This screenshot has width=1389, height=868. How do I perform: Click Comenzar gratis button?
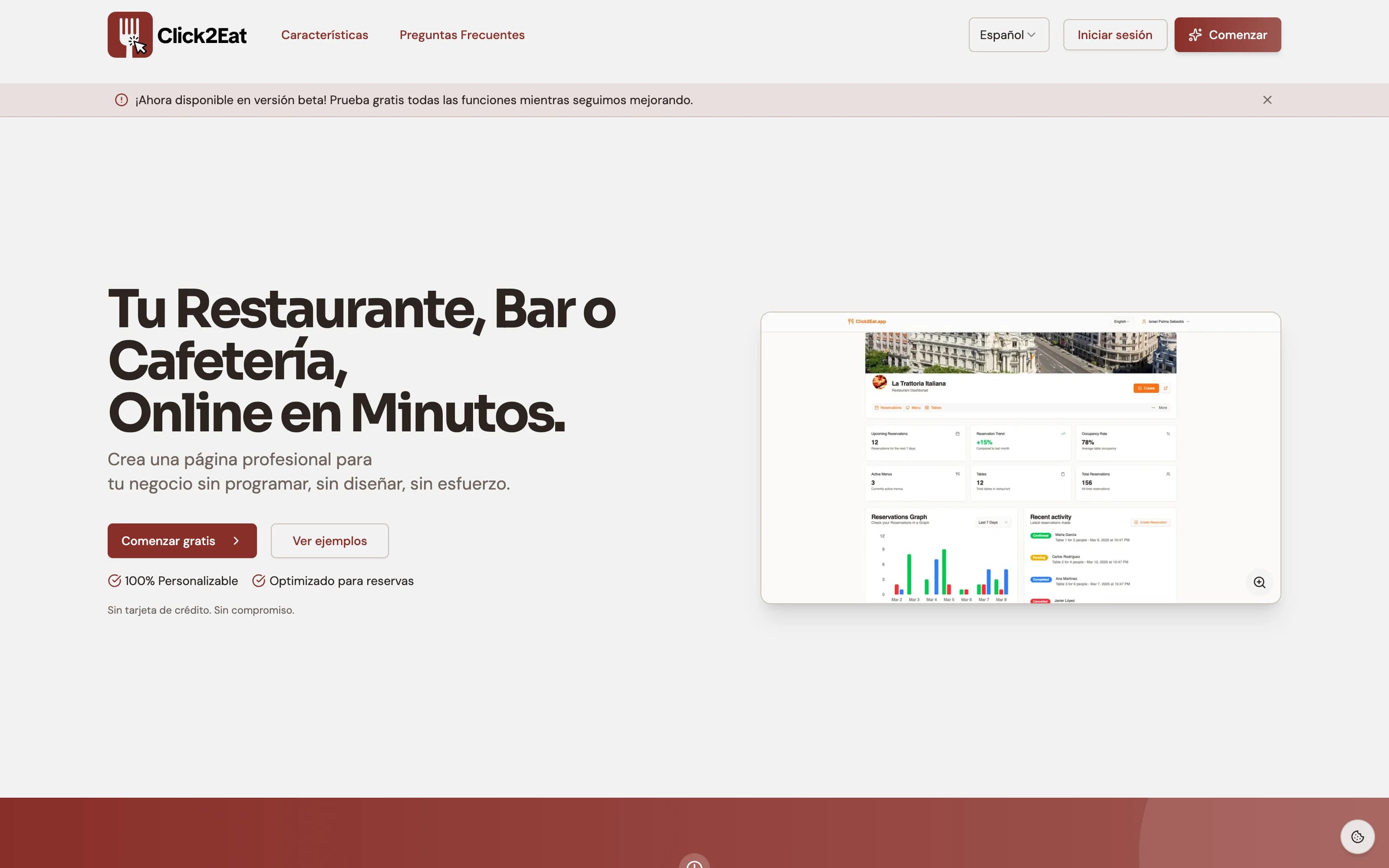[182, 541]
